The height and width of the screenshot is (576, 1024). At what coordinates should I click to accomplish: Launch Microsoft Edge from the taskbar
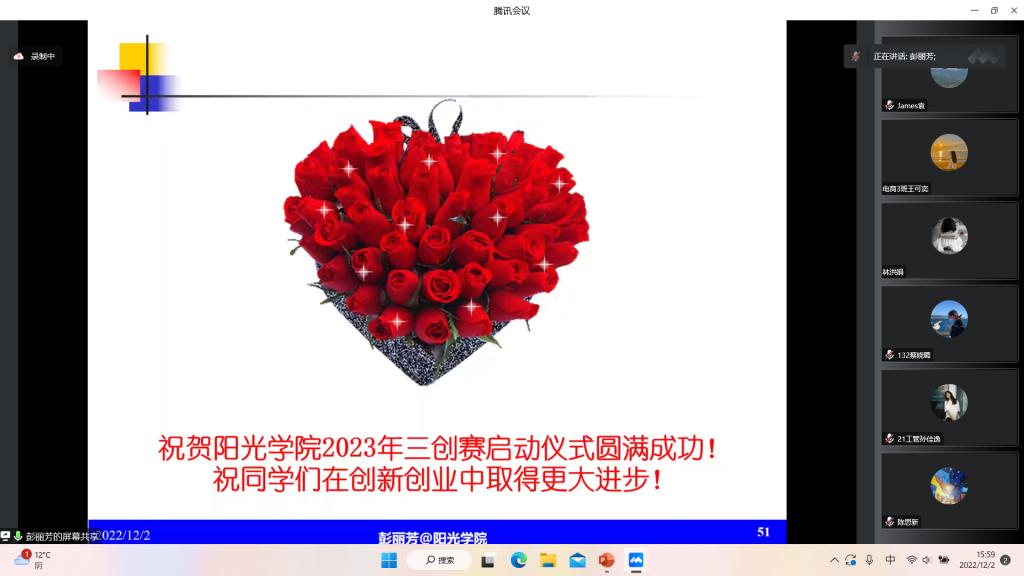tap(518, 560)
